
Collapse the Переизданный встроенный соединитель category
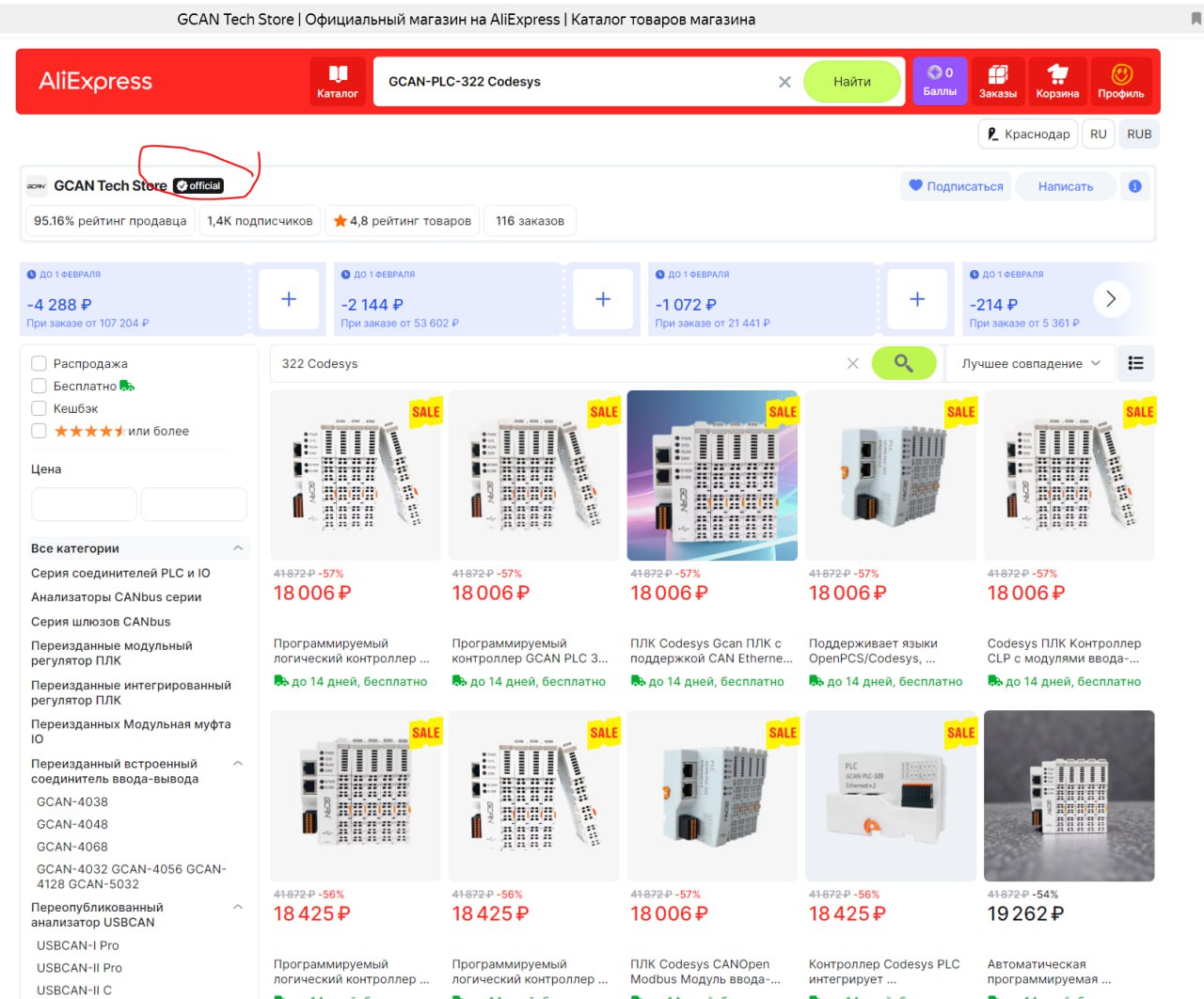238,764
